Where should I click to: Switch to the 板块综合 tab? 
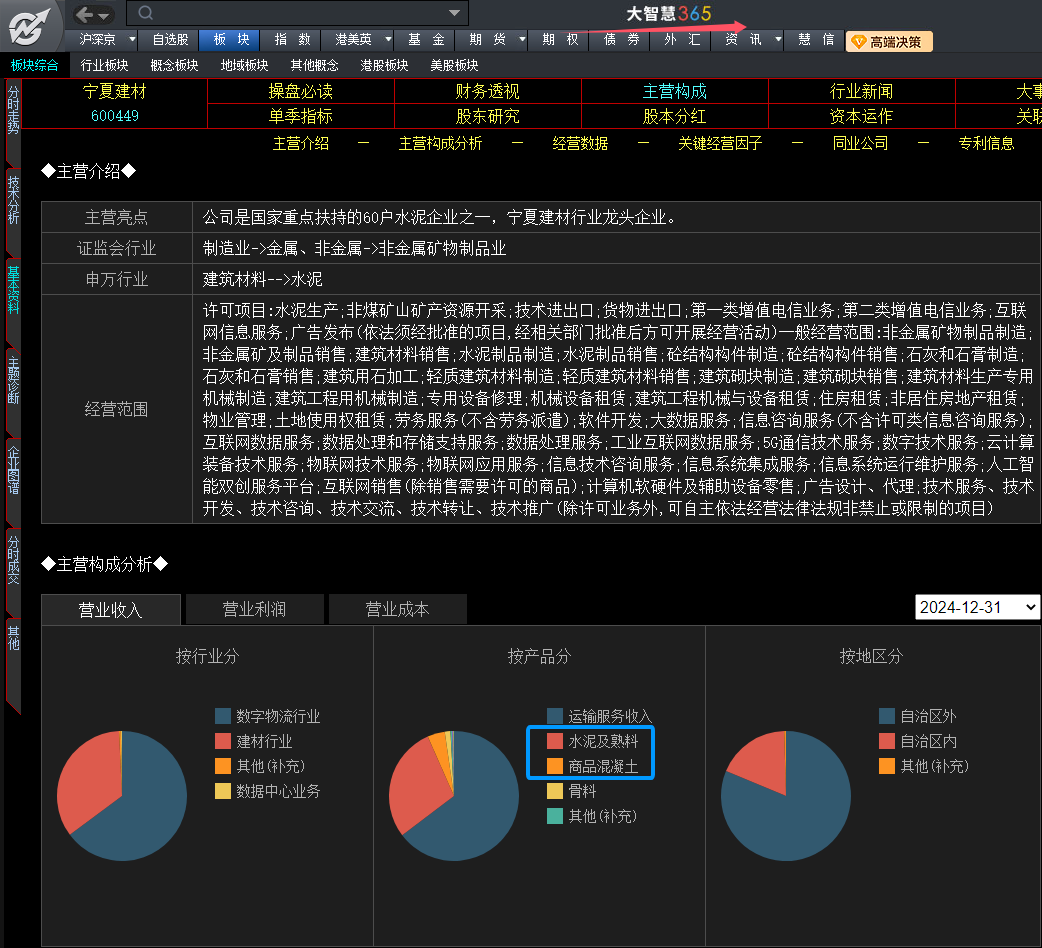click(35, 65)
